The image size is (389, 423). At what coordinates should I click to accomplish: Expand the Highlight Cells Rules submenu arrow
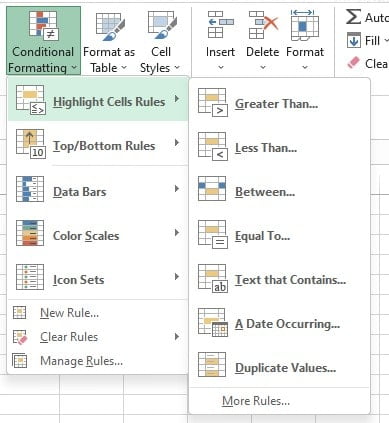click(x=177, y=99)
